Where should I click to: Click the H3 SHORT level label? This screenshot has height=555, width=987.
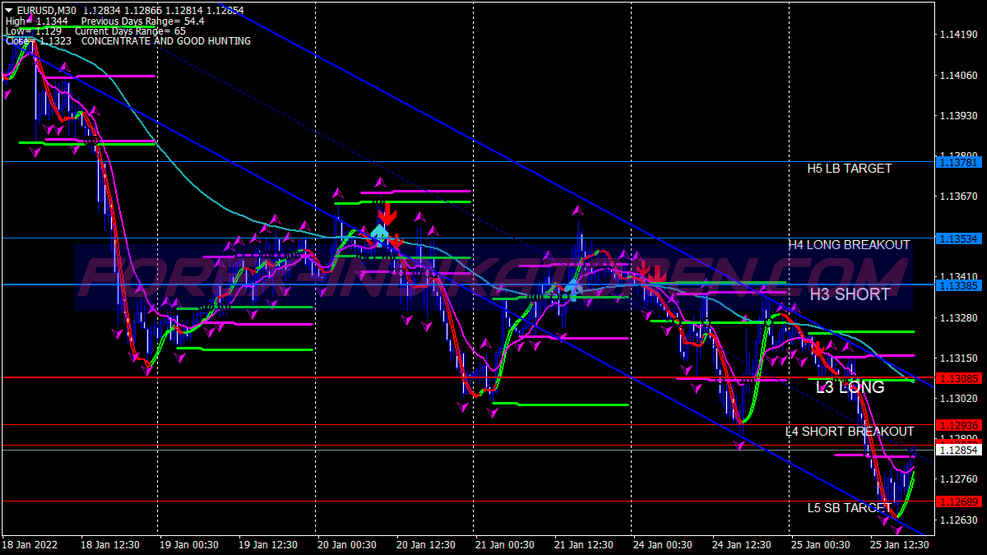[x=849, y=294]
